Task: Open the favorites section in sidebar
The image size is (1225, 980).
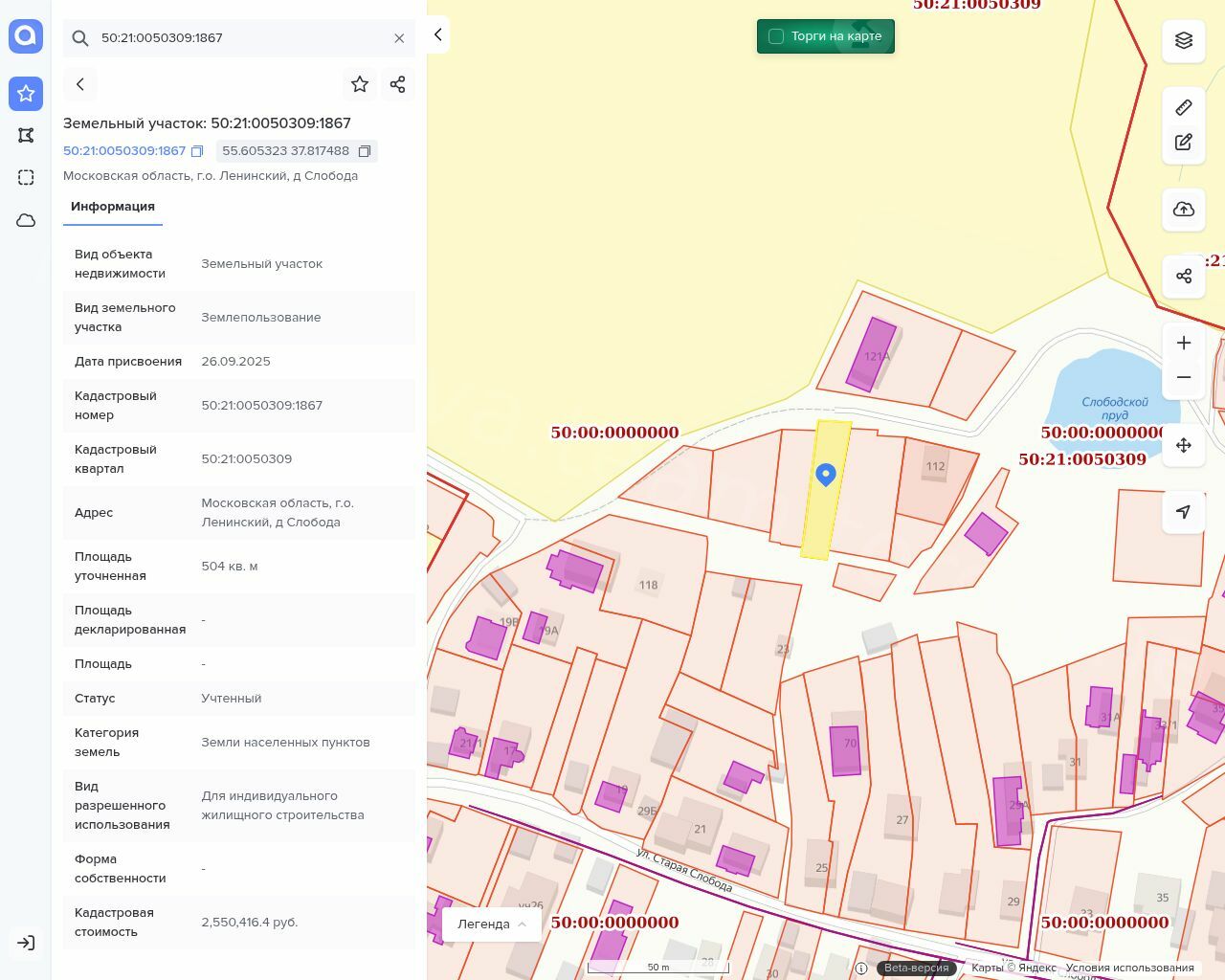Action: tap(26, 94)
